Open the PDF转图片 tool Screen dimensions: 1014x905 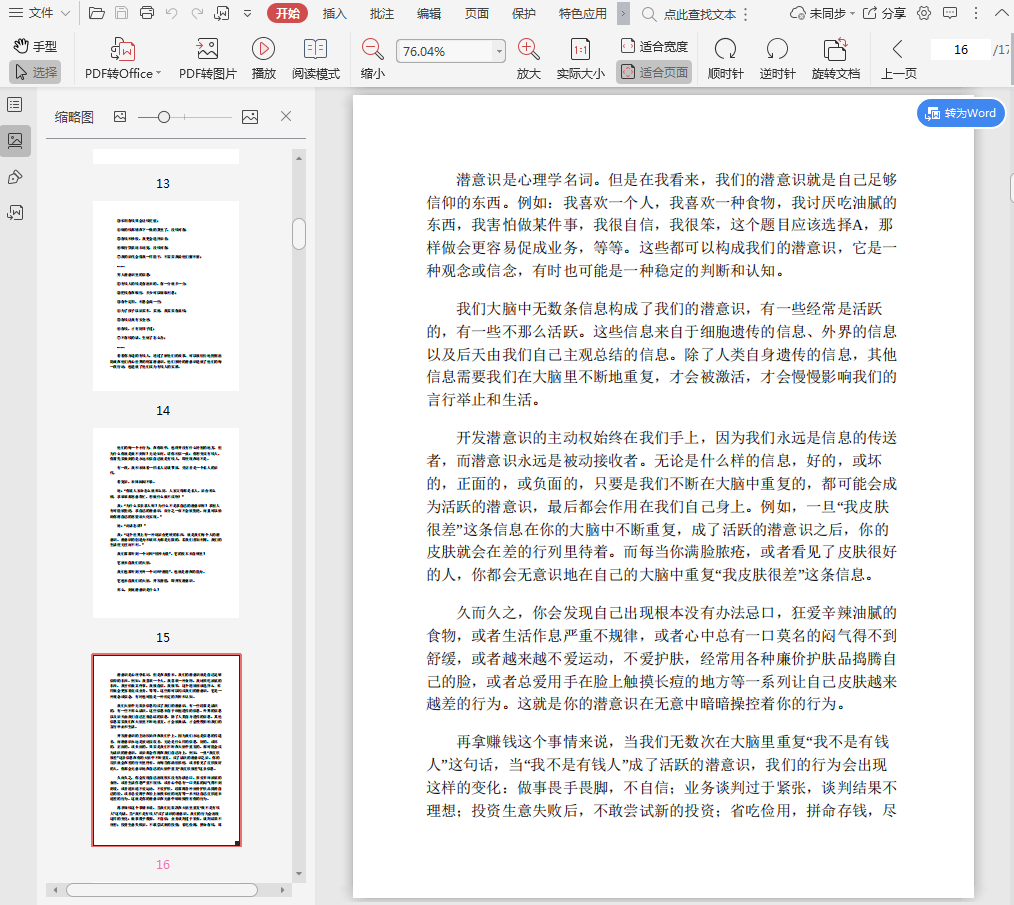[207, 49]
